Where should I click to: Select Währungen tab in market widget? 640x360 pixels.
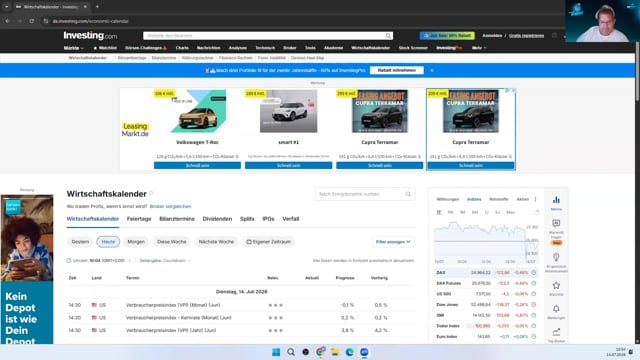[448, 199]
